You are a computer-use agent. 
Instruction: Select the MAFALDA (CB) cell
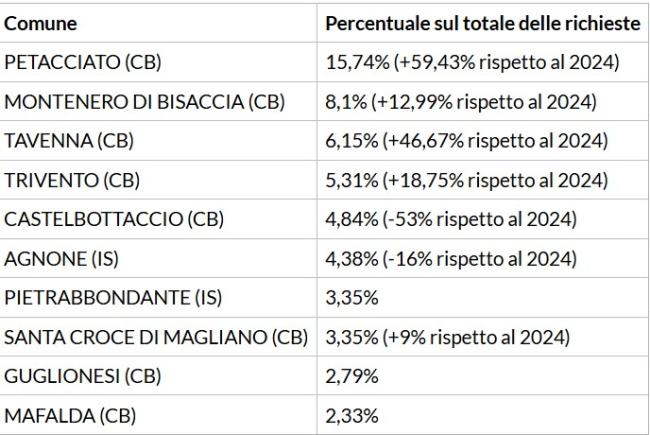70,414
